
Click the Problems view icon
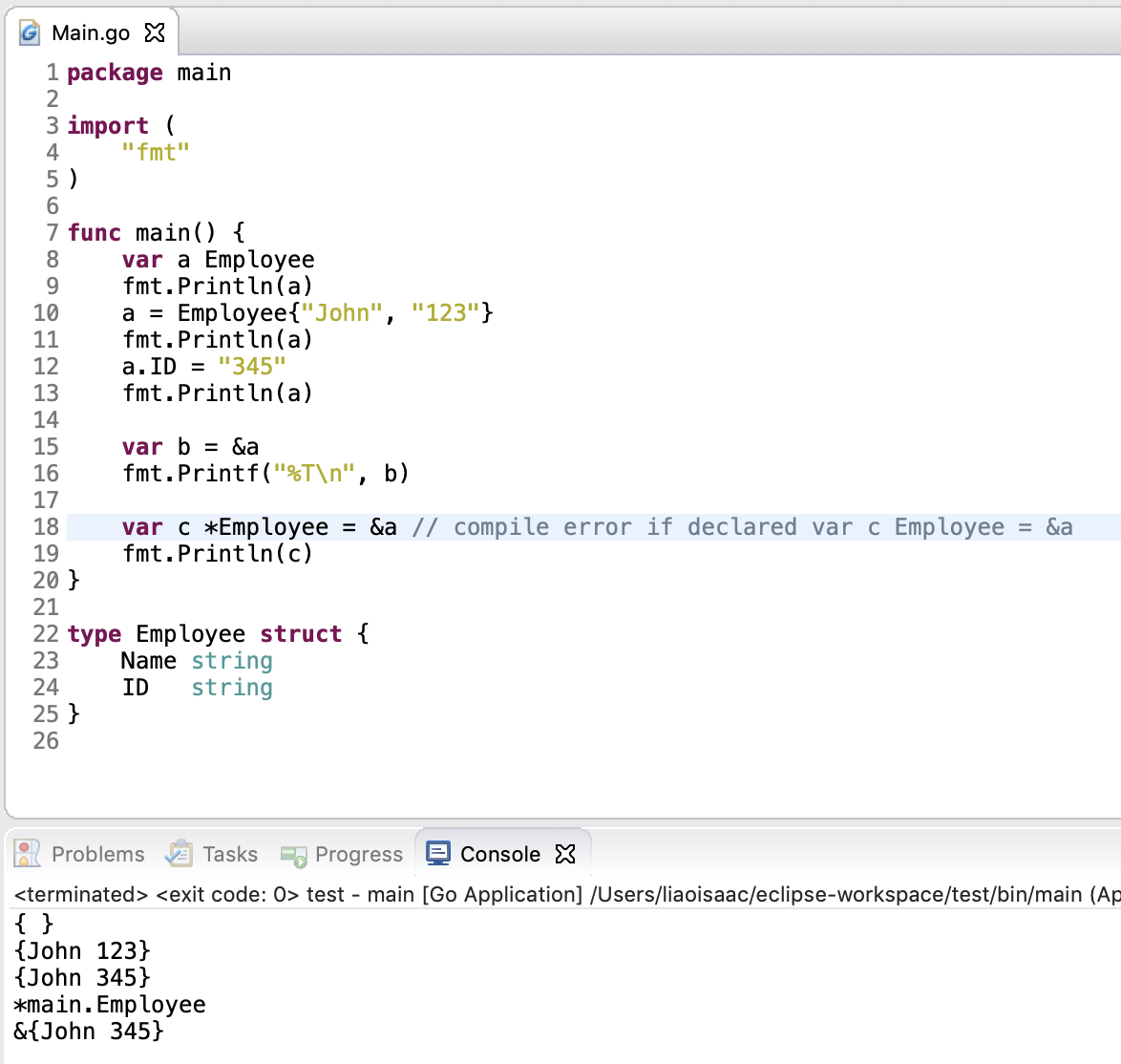point(28,854)
